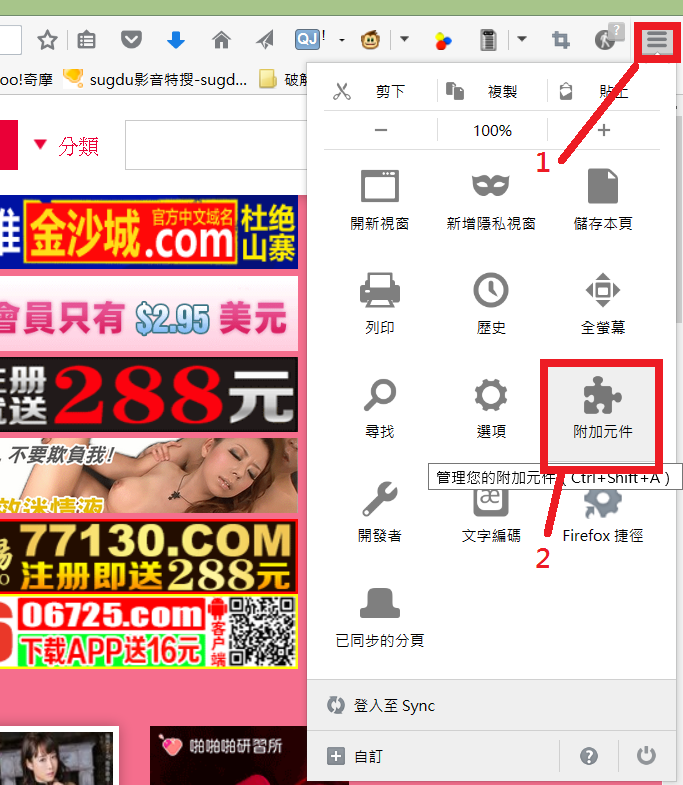Open the Greasemonkey monkey icon dropdown arrow
This screenshot has width=683, height=785.
pos(405,40)
